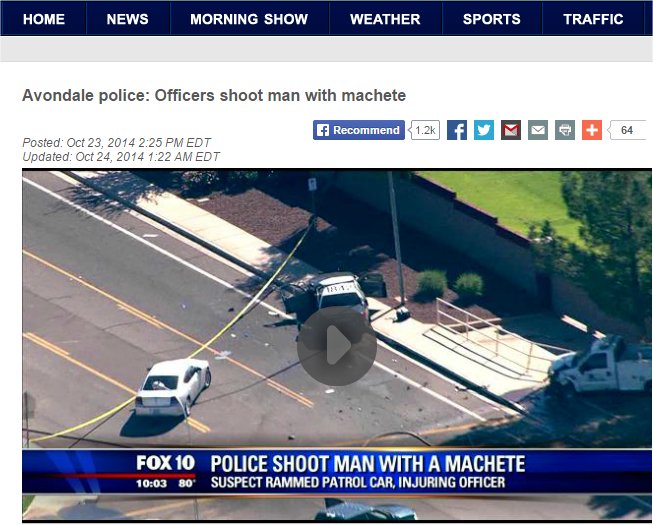Share article through Gmail icon
Screen dimensions: 653x525
point(511,130)
